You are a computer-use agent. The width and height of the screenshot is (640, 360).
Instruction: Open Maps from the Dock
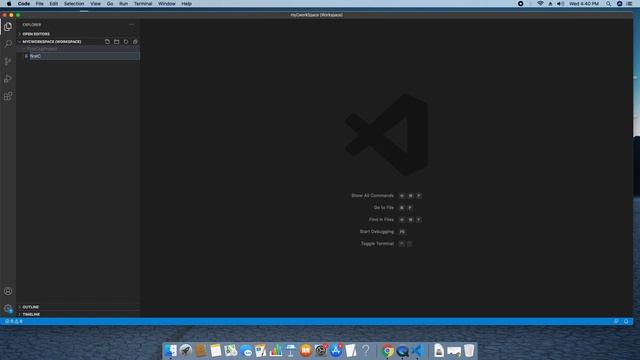pos(231,351)
